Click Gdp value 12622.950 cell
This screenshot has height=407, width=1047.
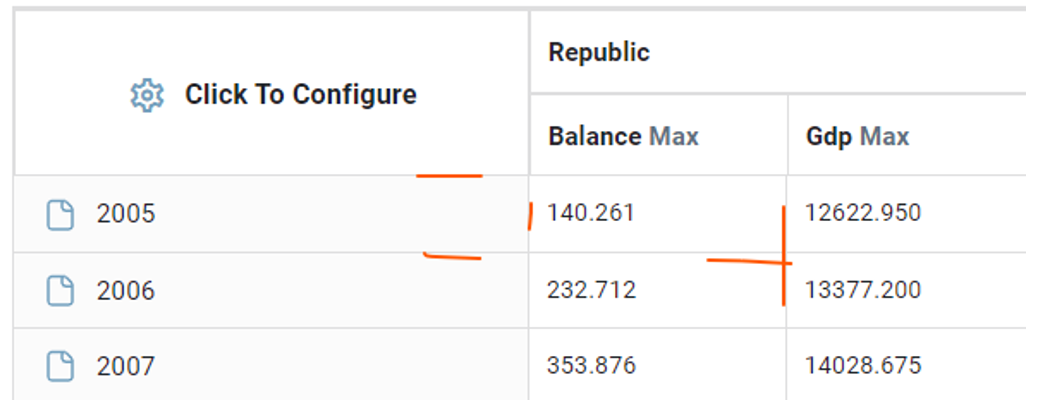[x=863, y=213]
